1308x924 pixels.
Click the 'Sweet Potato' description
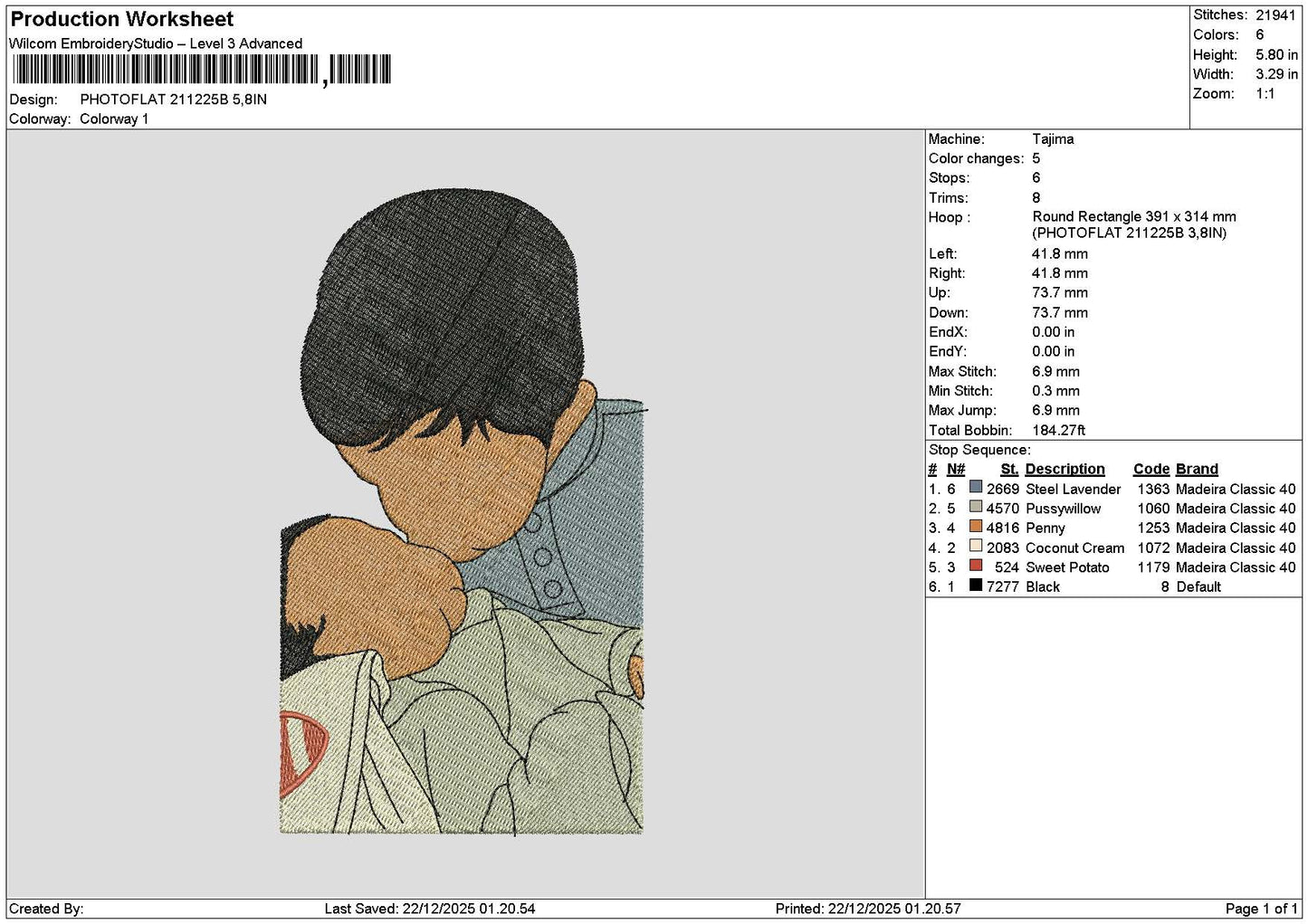[x=1067, y=567]
